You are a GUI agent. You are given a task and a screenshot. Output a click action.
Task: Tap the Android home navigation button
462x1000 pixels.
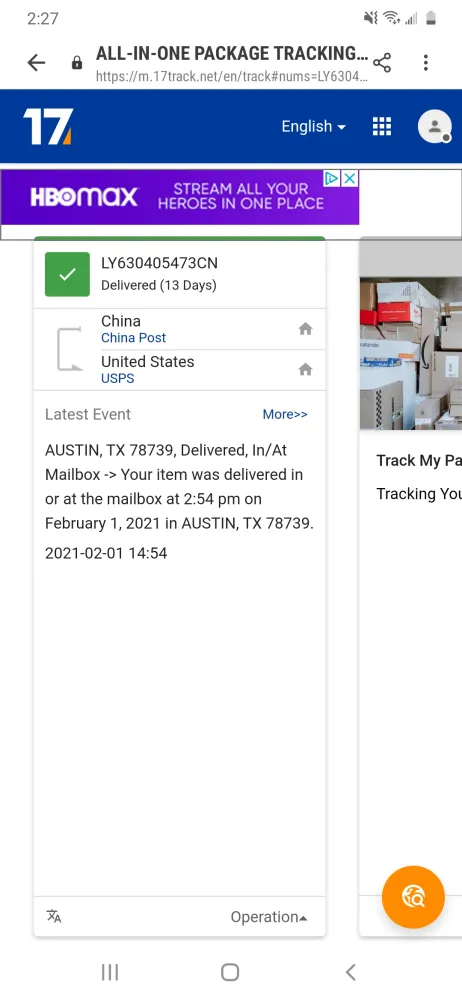(230, 972)
